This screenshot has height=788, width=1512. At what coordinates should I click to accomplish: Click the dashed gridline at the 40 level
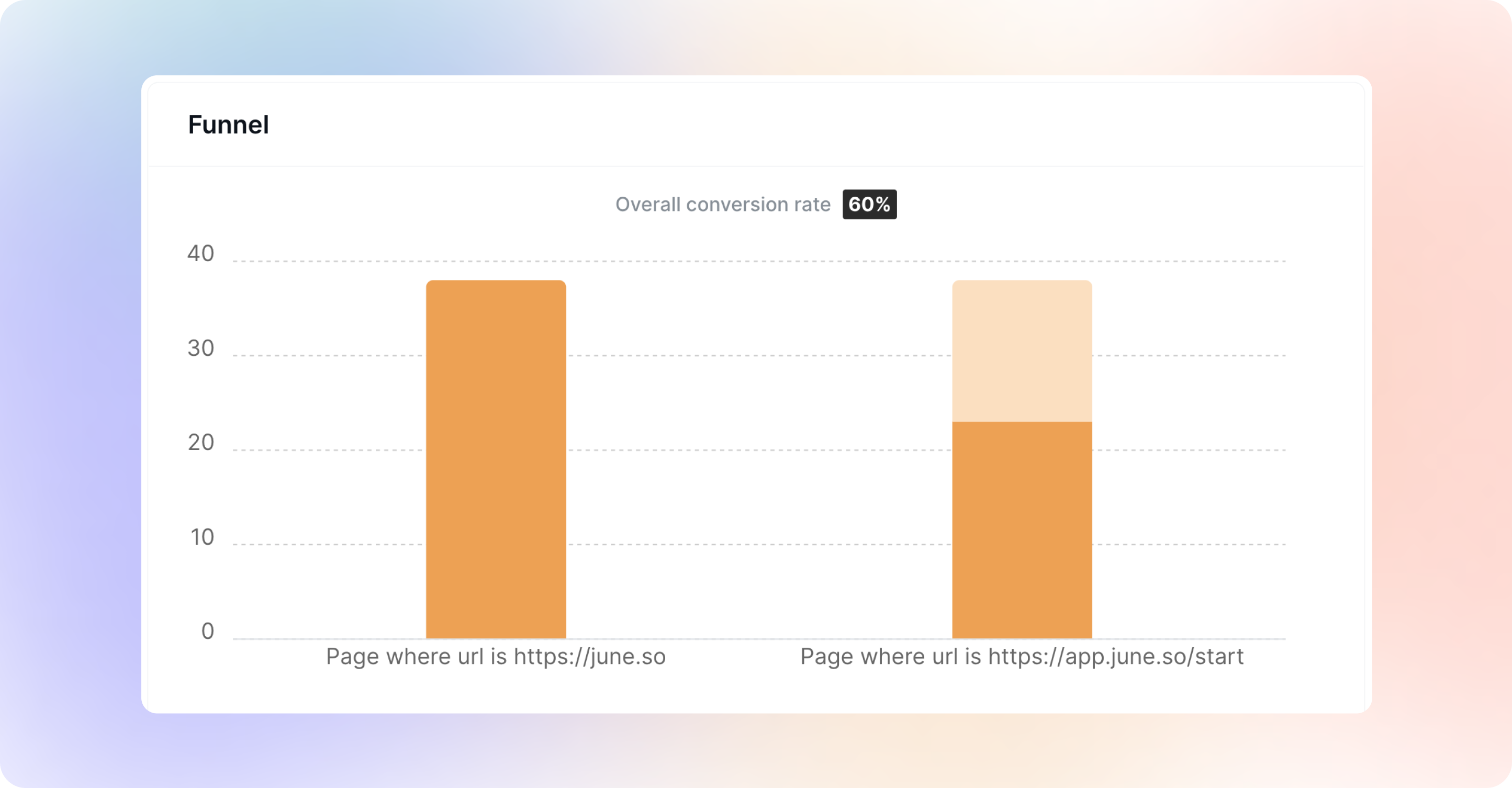[x=758, y=261]
